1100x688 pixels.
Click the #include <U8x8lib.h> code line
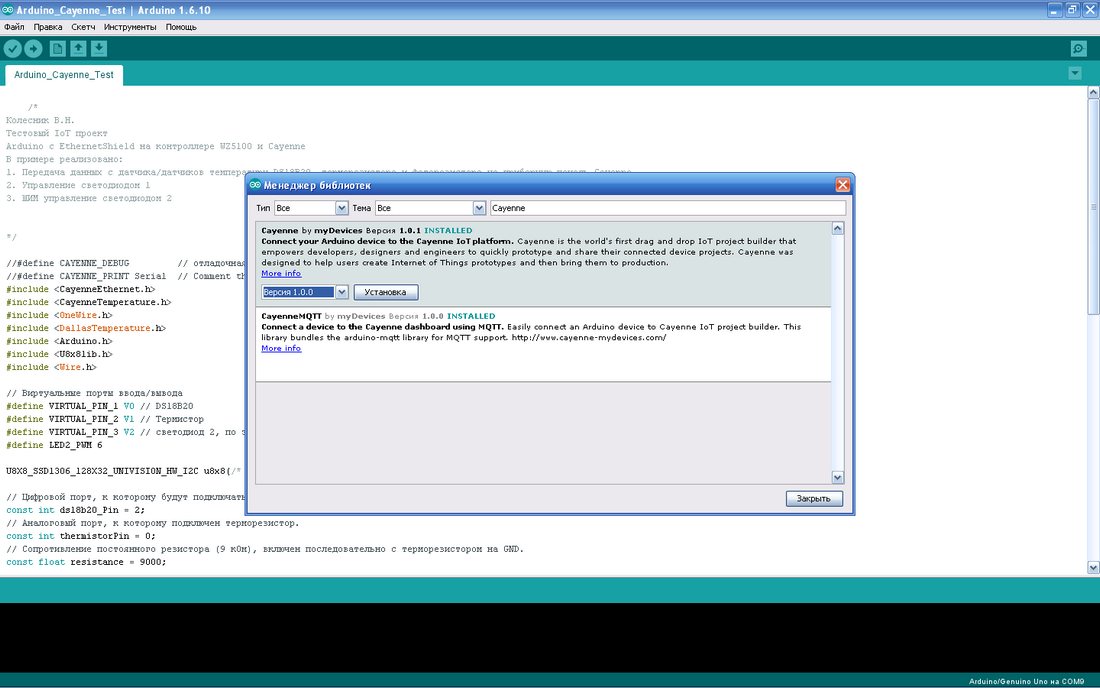59,354
